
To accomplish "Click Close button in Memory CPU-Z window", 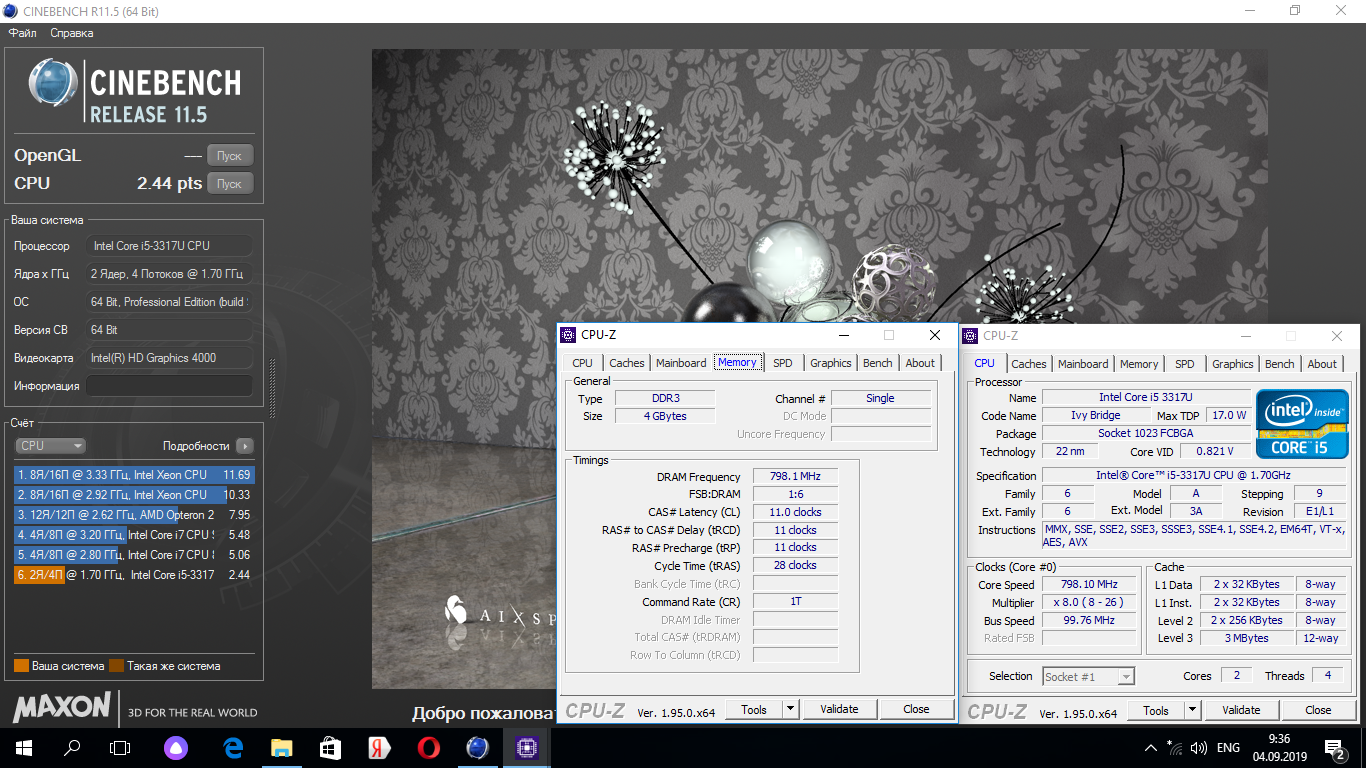I will coord(916,710).
